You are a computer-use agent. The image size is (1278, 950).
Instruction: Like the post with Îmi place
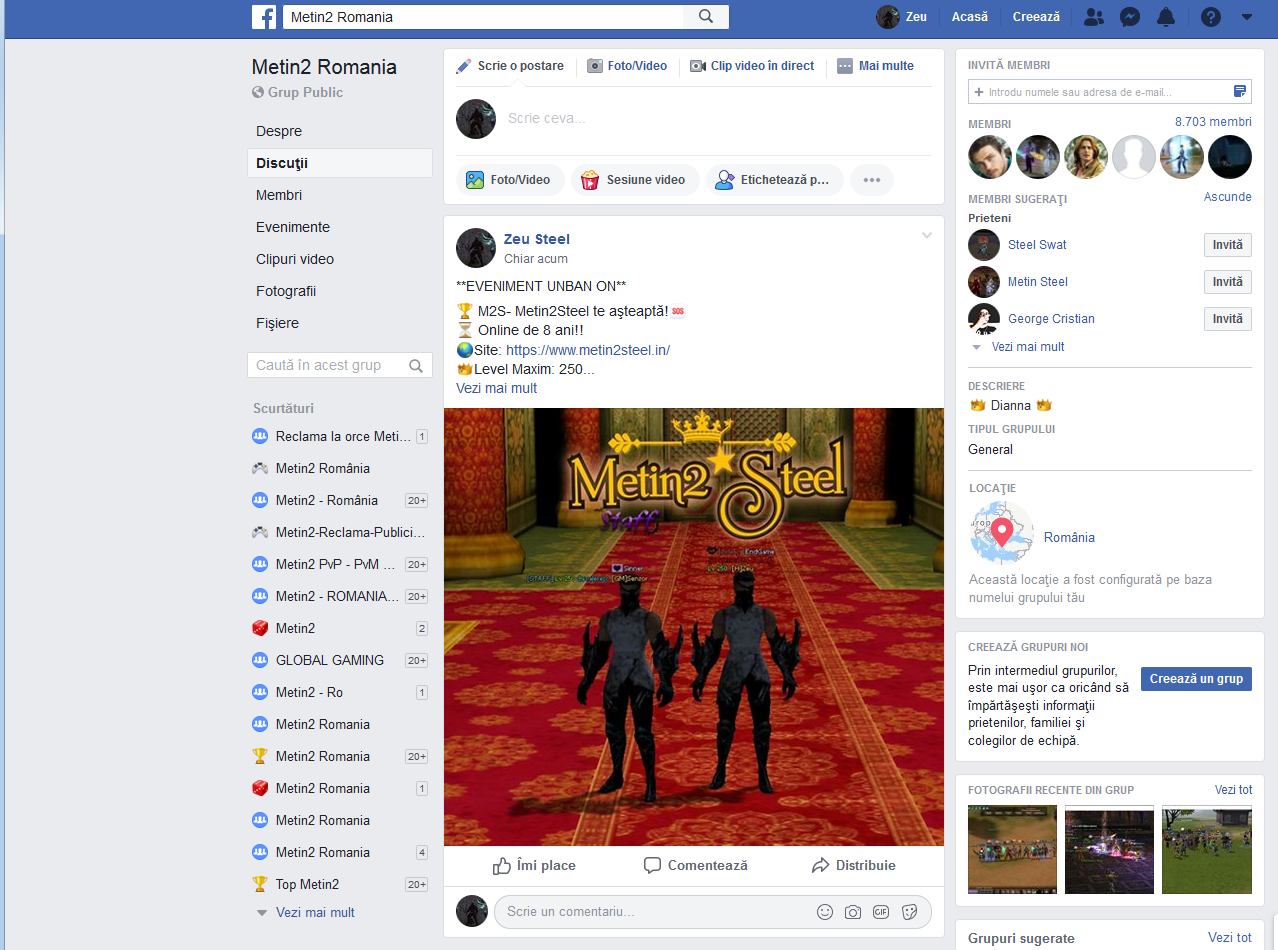[534, 865]
